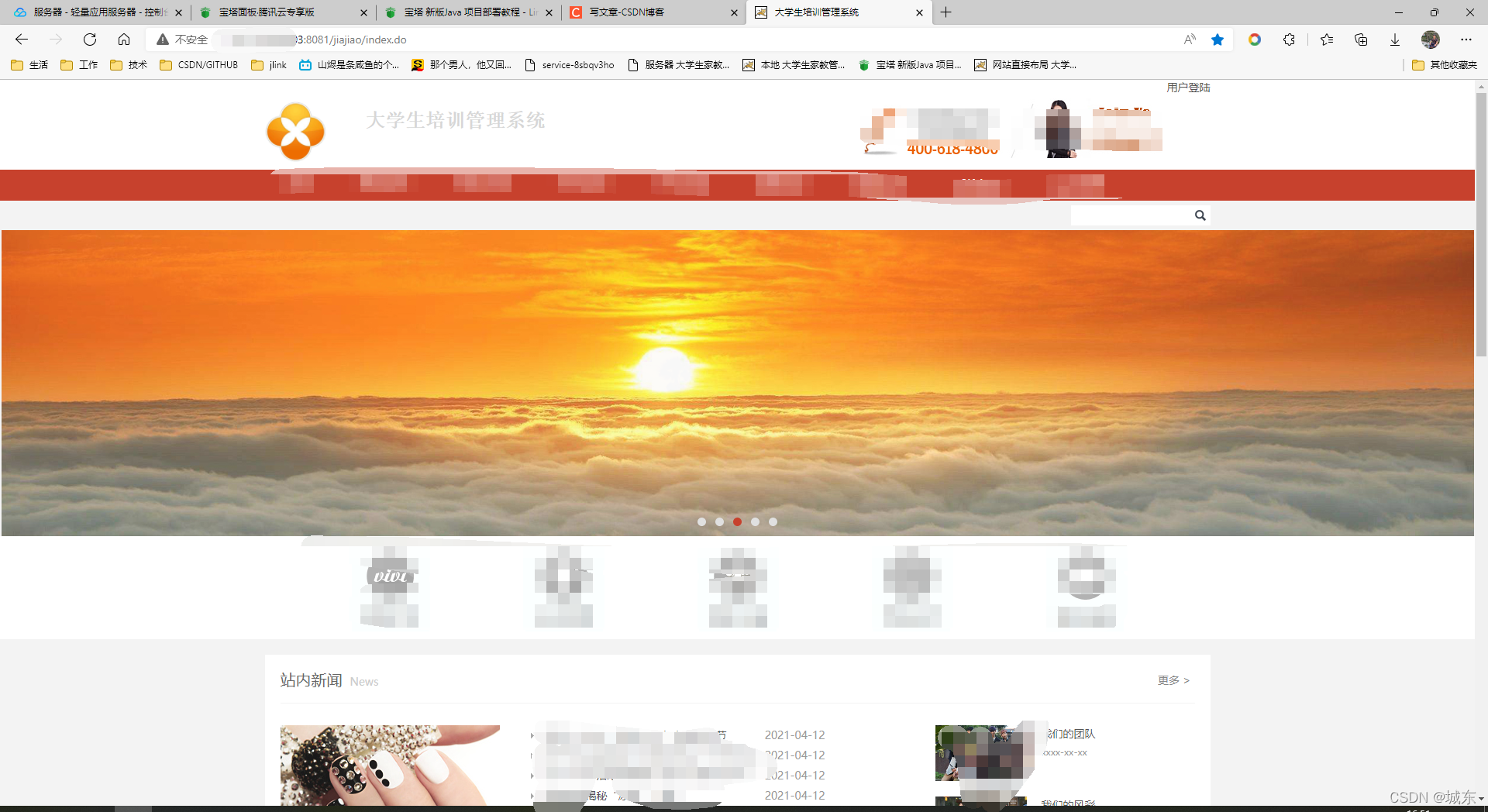Image resolution: width=1488 pixels, height=812 pixels.
Task: Open the 本地 大学生家教管... bookmark
Action: [794, 65]
